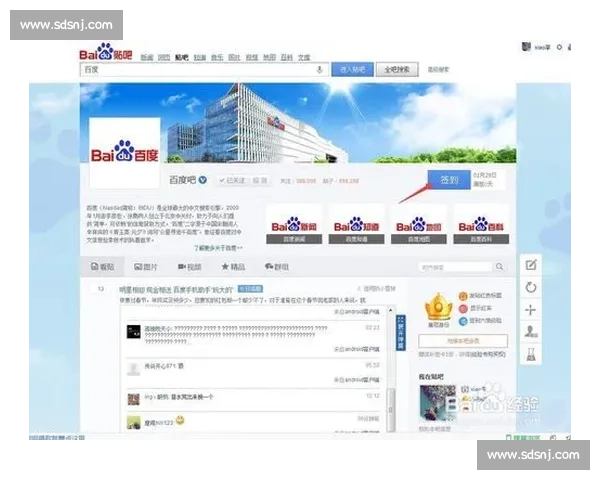Click the pink privilege icon beside crown

[463, 309]
